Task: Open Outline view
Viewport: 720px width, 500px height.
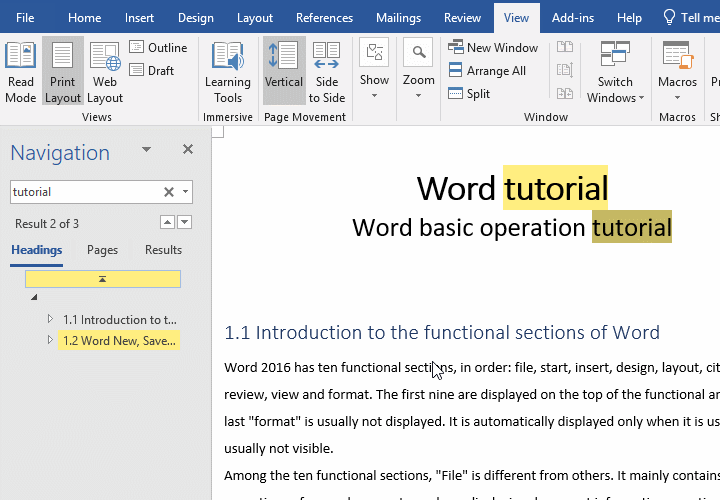Action: point(159,47)
